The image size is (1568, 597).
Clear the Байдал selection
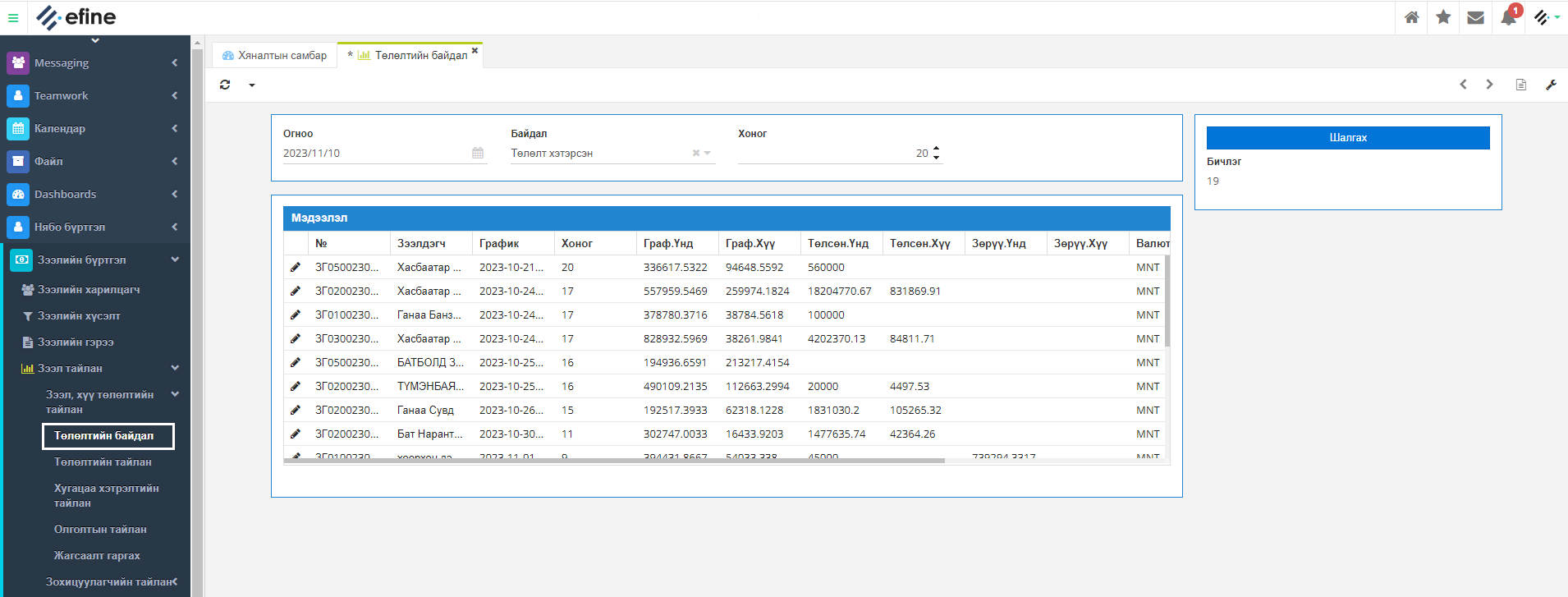pyautogui.click(x=696, y=153)
